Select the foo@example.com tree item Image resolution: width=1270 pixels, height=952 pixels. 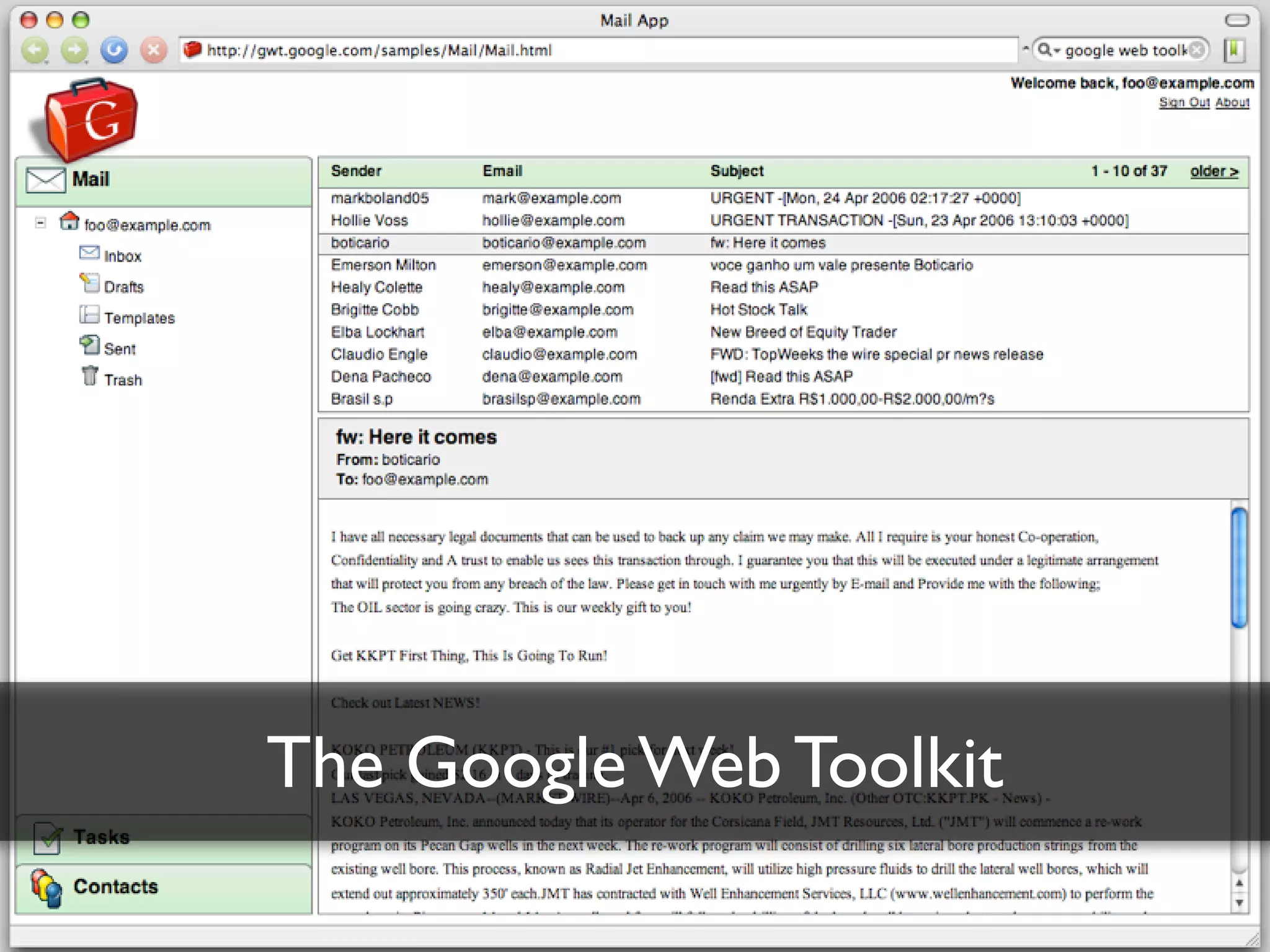pos(147,225)
